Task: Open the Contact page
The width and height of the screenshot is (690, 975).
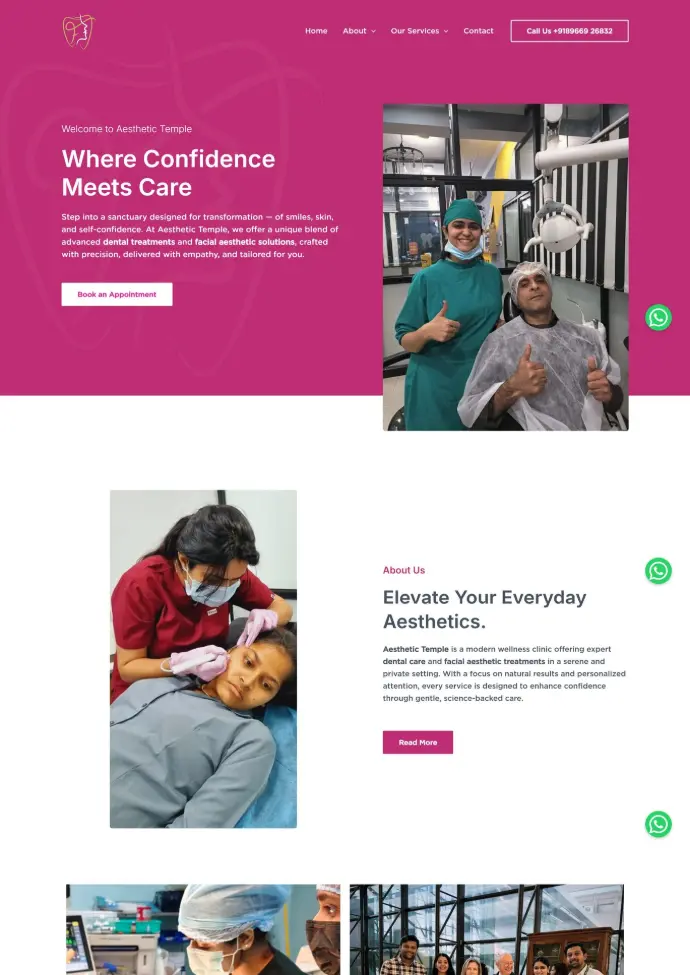Action: [478, 31]
